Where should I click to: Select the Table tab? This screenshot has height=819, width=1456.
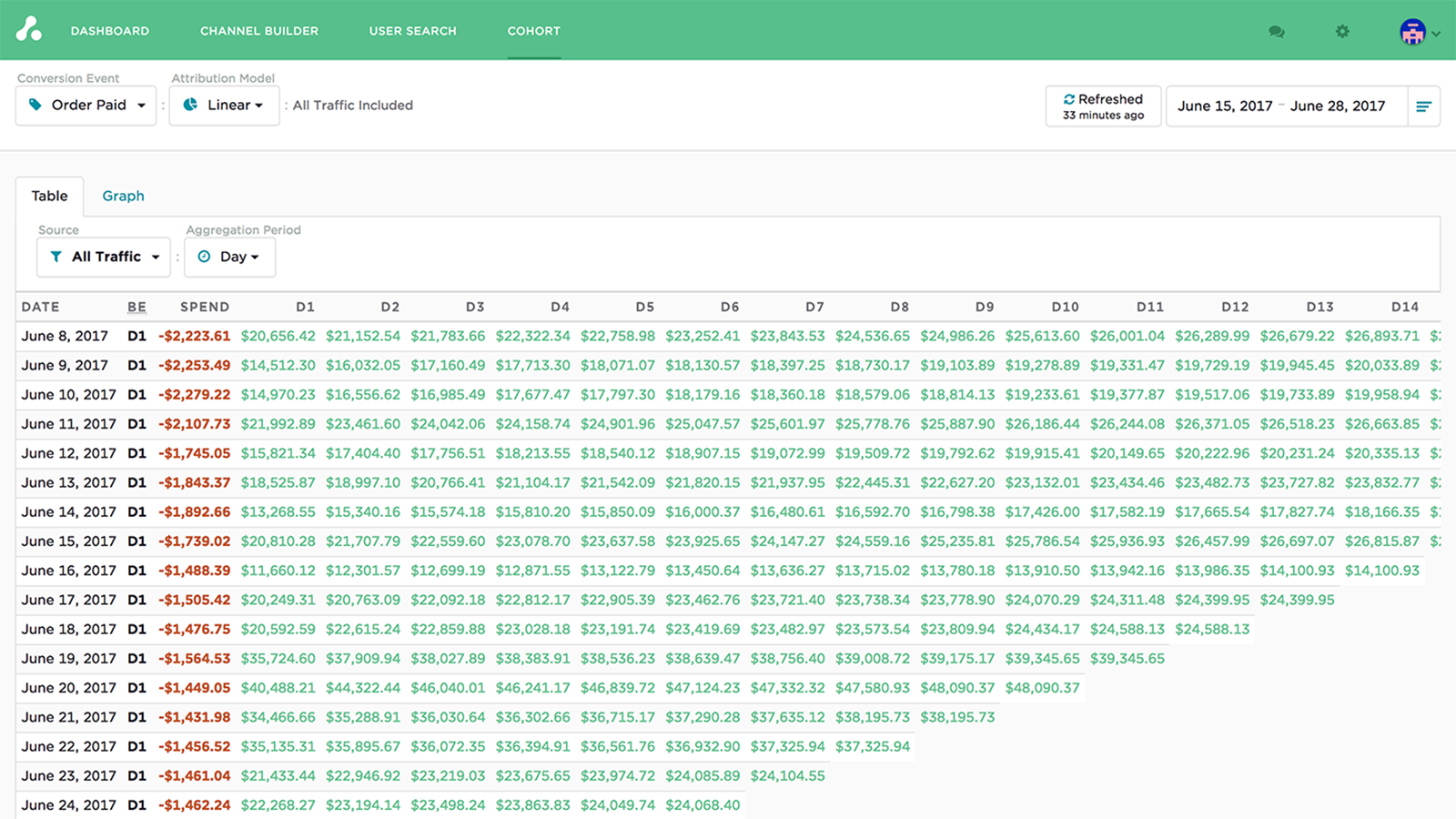coord(49,196)
